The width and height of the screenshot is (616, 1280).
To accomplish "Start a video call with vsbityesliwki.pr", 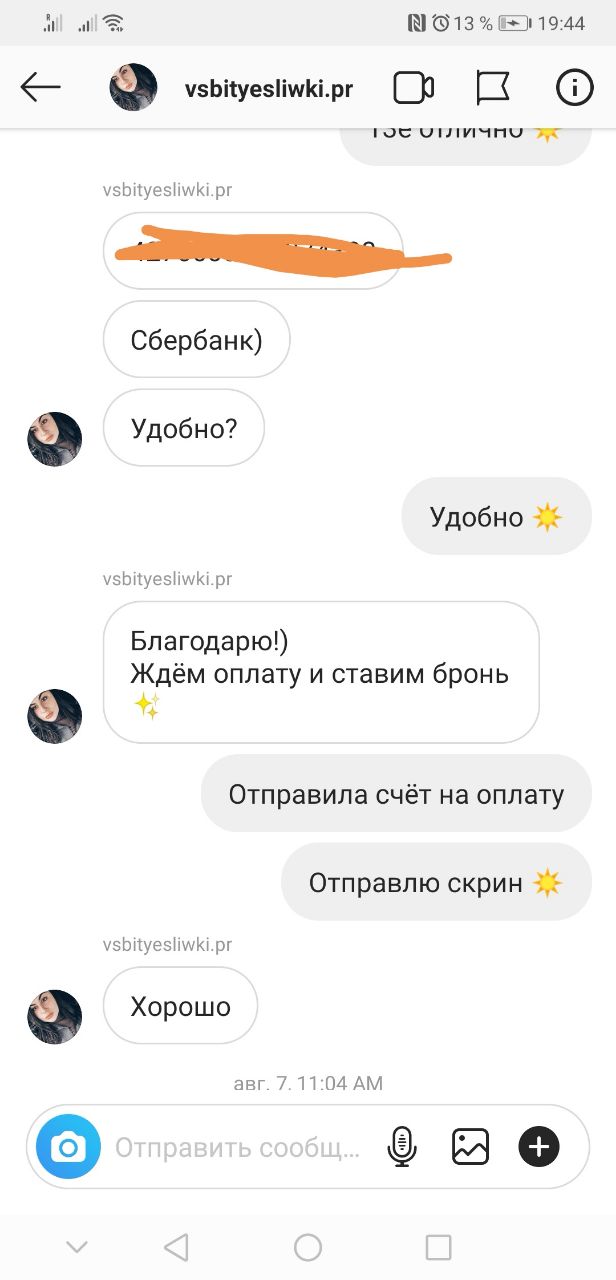I will (413, 88).
